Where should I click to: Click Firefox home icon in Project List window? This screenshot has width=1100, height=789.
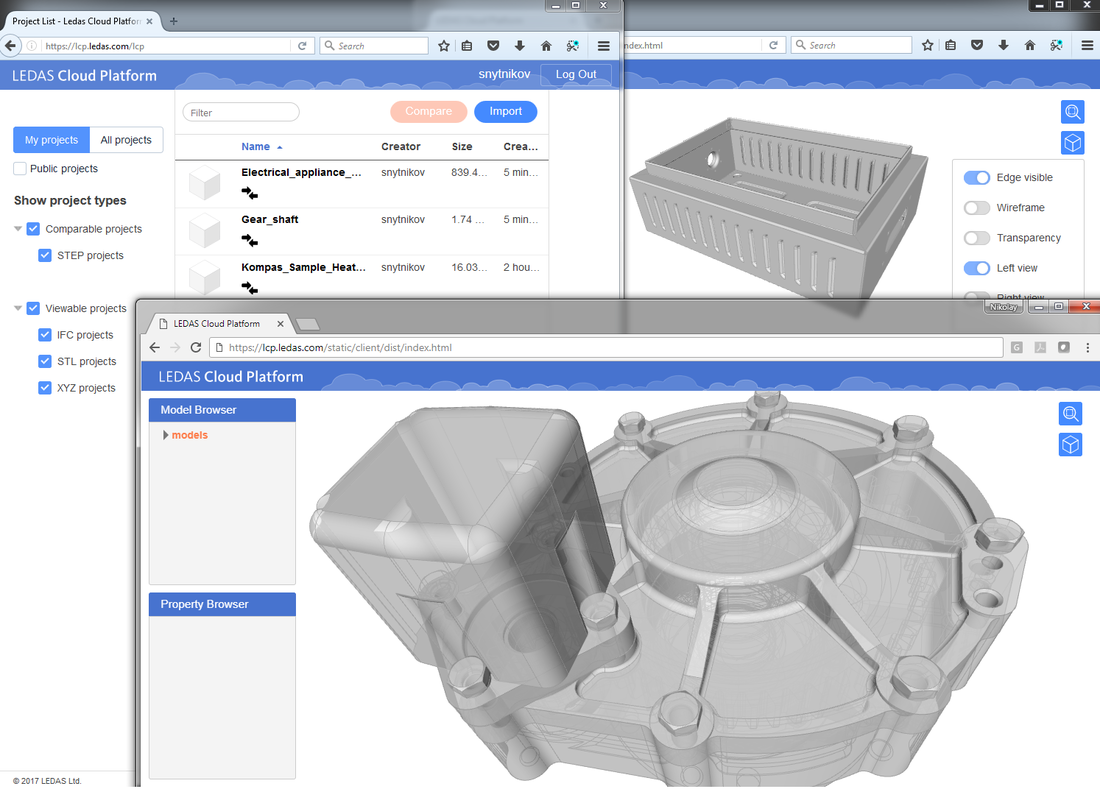point(546,46)
